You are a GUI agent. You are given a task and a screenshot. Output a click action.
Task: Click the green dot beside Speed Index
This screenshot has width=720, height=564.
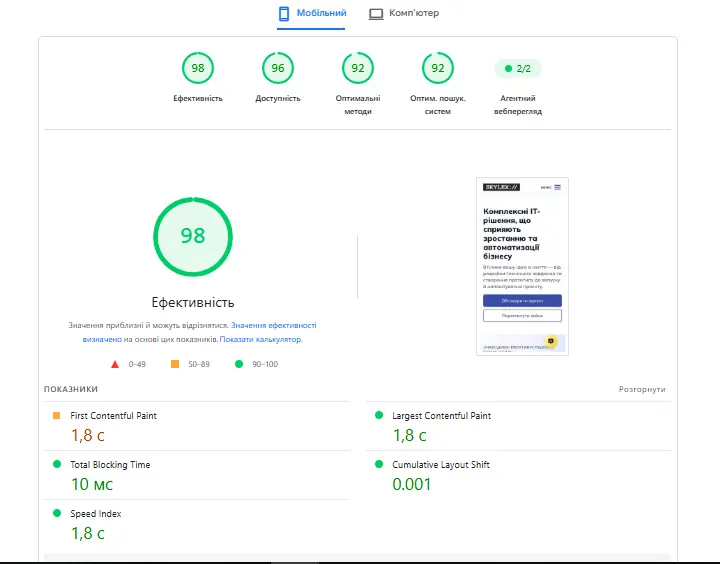pyautogui.click(x=57, y=513)
